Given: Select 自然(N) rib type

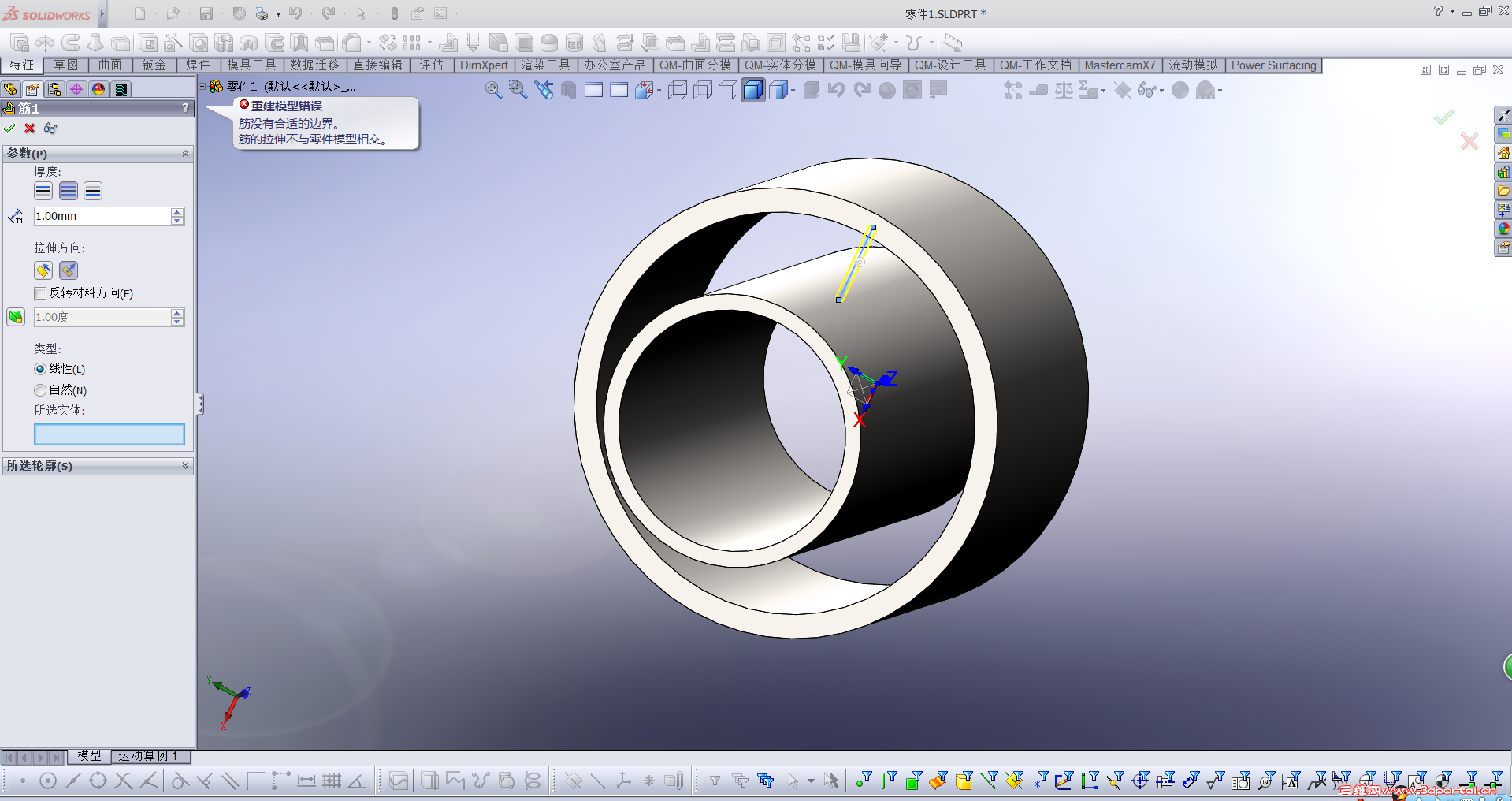Looking at the screenshot, I should 40,390.
